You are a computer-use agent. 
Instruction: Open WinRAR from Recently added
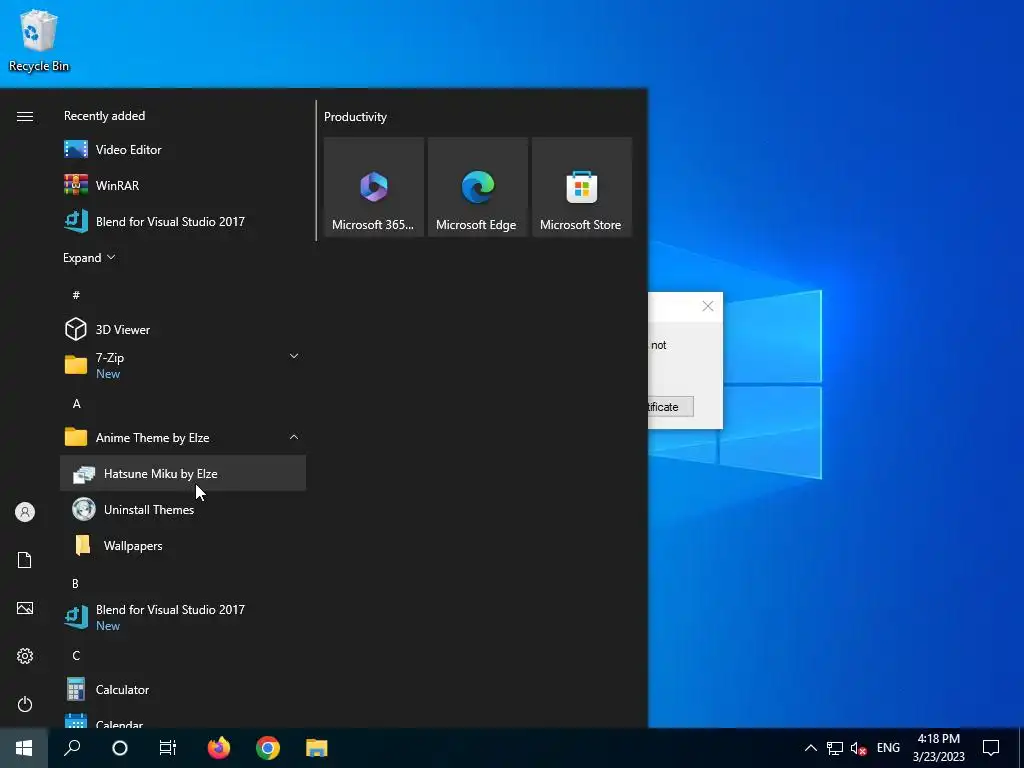pyautogui.click(x=183, y=185)
